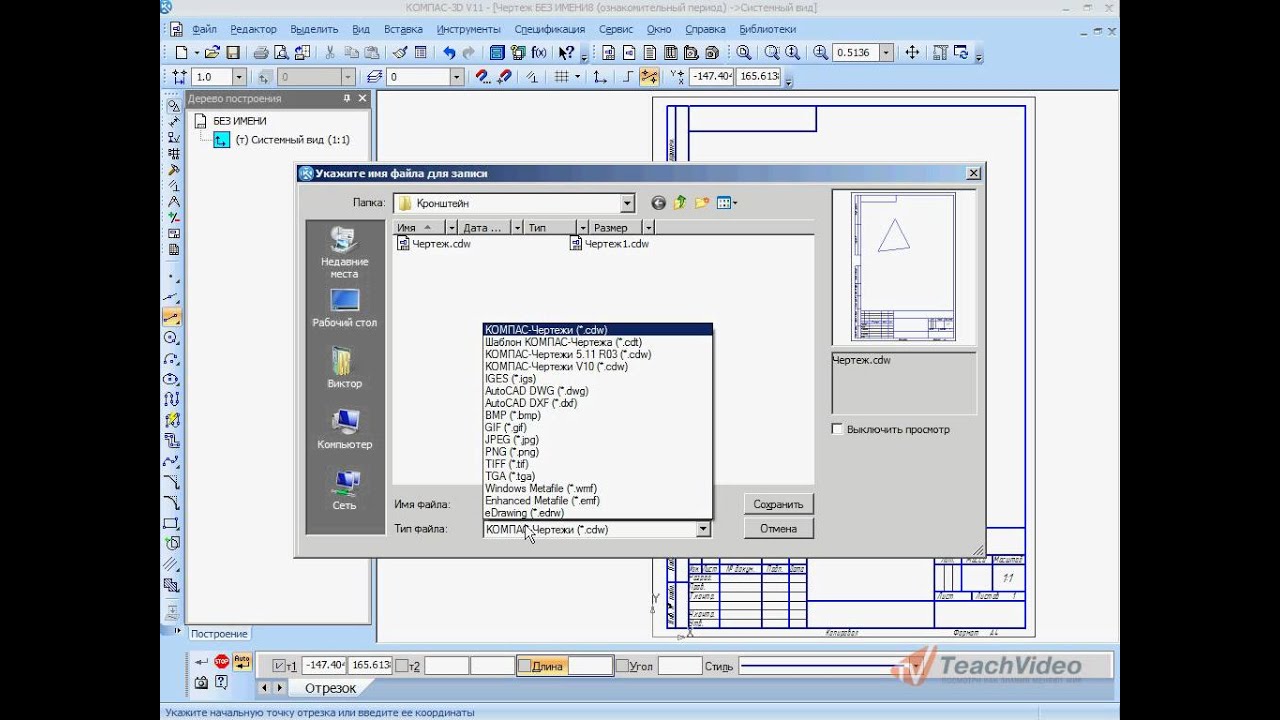Open the Имя column header dropdown
The height and width of the screenshot is (720, 1280).
click(x=452, y=227)
